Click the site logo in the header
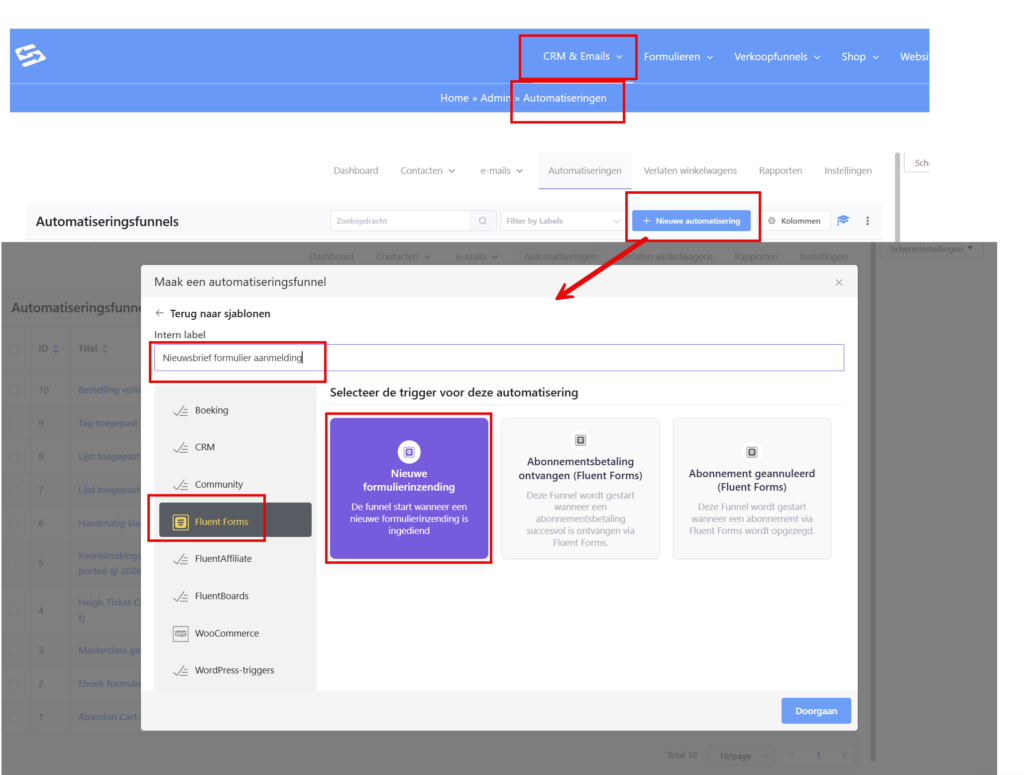The width and height of the screenshot is (1024, 775). 30,57
